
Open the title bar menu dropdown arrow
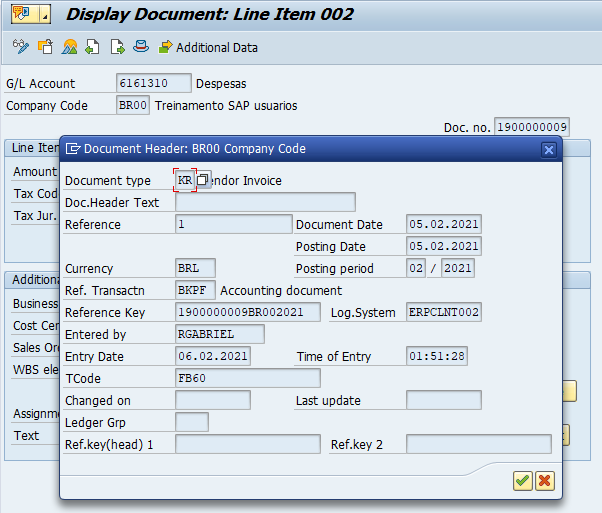pyautogui.click(x=45, y=14)
